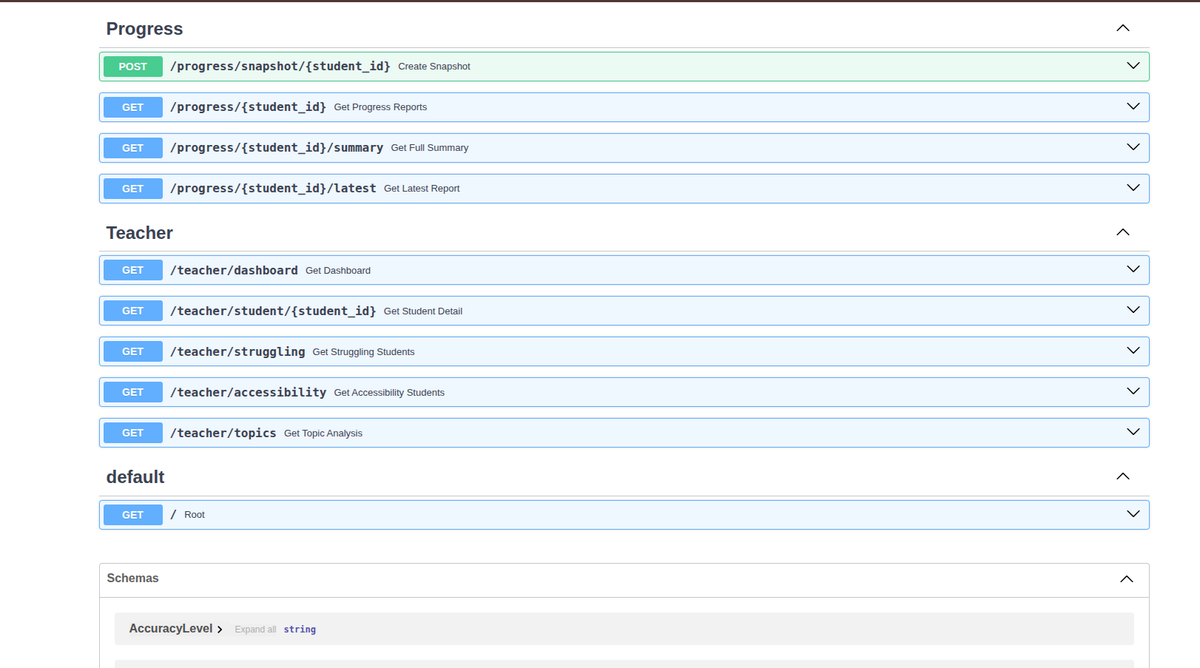Collapse the Schemas panel chevron
The image size is (1200, 668).
click(1127, 579)
